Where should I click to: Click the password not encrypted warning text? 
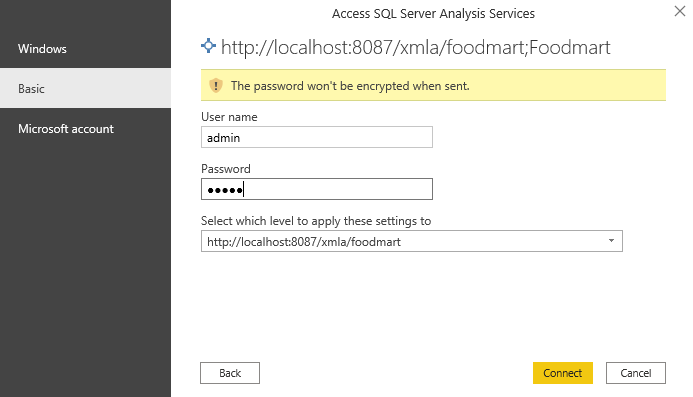(350, 86)
